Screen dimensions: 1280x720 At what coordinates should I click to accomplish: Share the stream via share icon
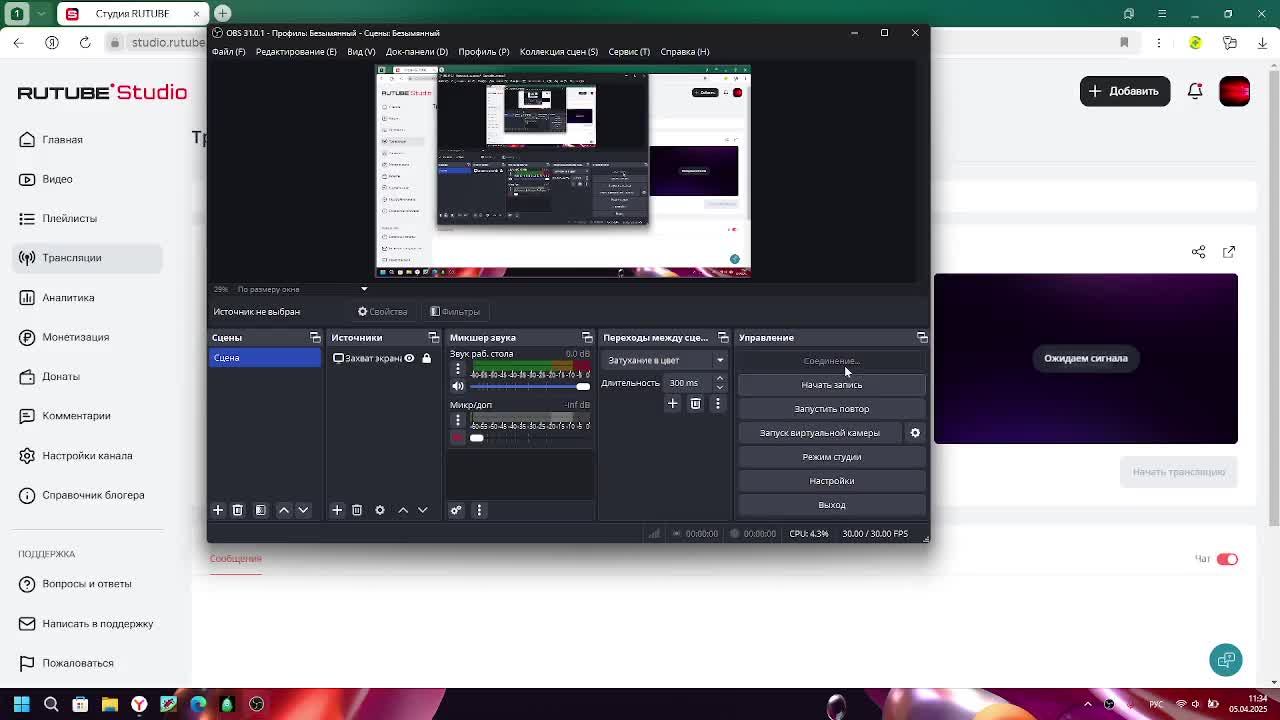(x=1199, y=252)
